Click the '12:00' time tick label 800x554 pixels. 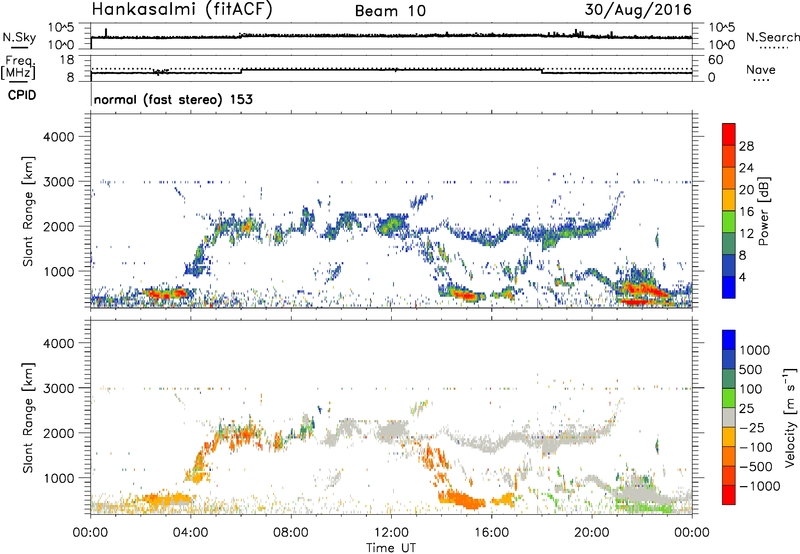[x=391, y=533]
